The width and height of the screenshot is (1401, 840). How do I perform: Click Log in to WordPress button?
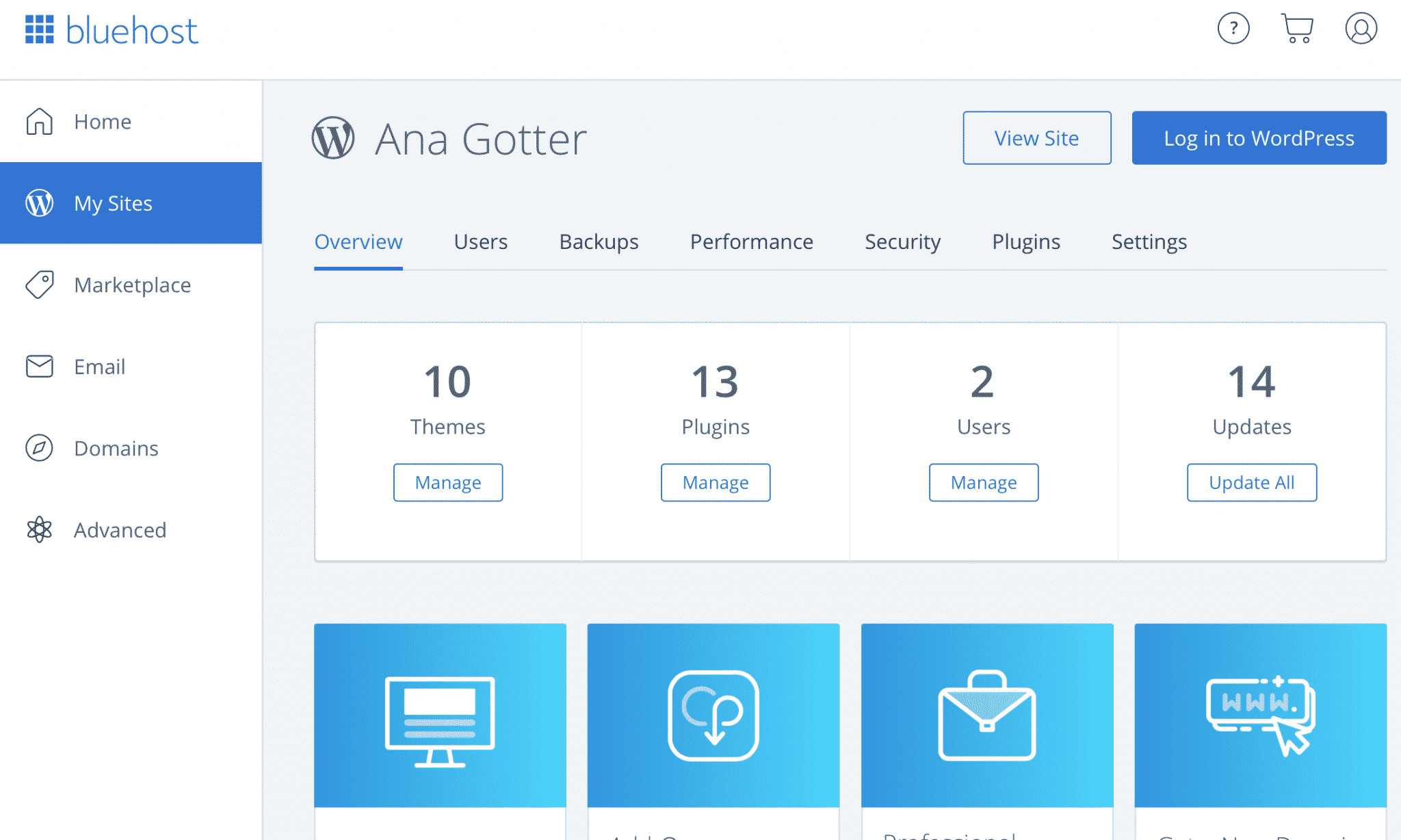point(1259,138)
